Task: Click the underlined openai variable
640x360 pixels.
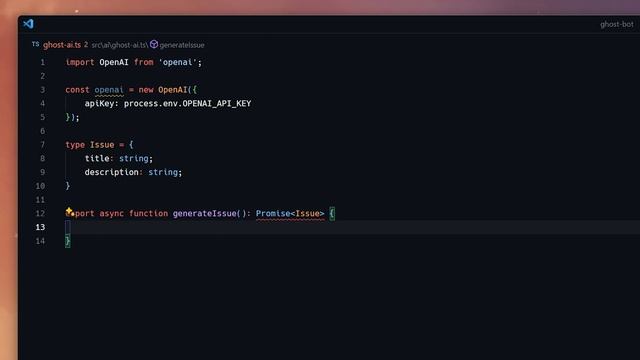Action: click(109, 90)
